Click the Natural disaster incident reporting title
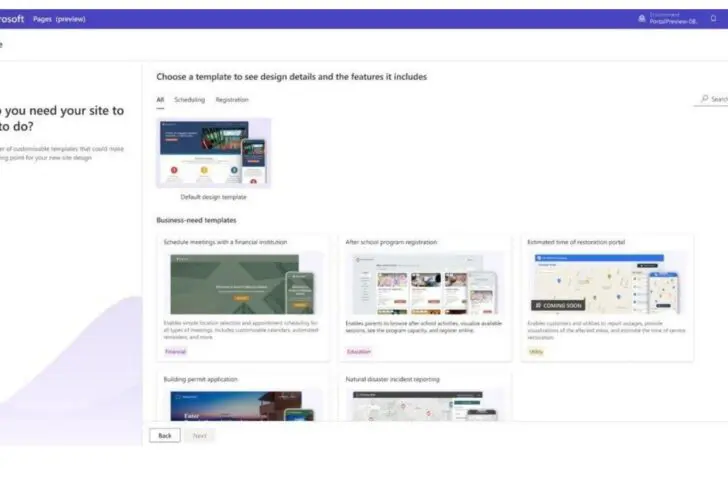 click(392, 379)
